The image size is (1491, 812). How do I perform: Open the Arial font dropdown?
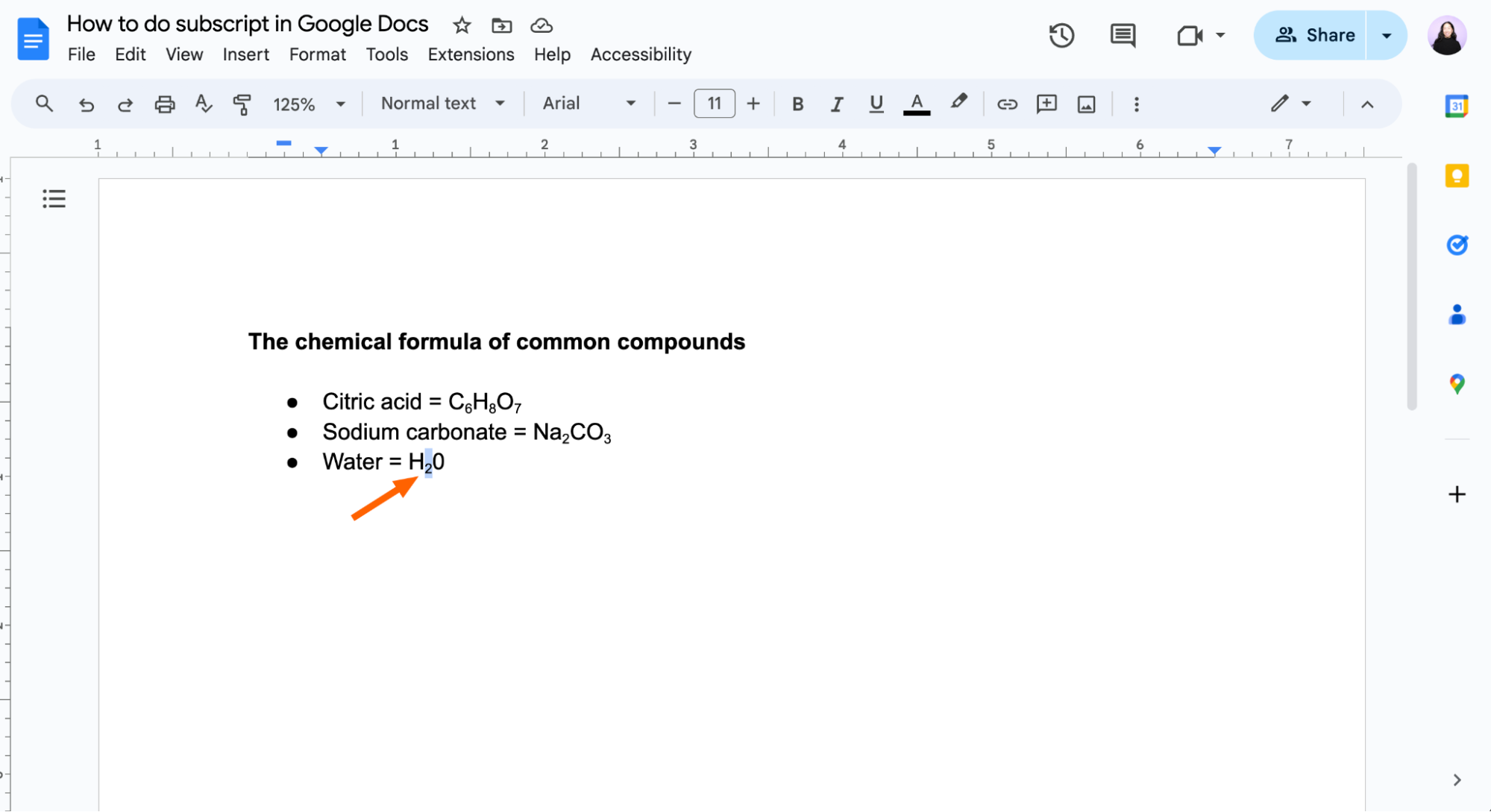589,104
